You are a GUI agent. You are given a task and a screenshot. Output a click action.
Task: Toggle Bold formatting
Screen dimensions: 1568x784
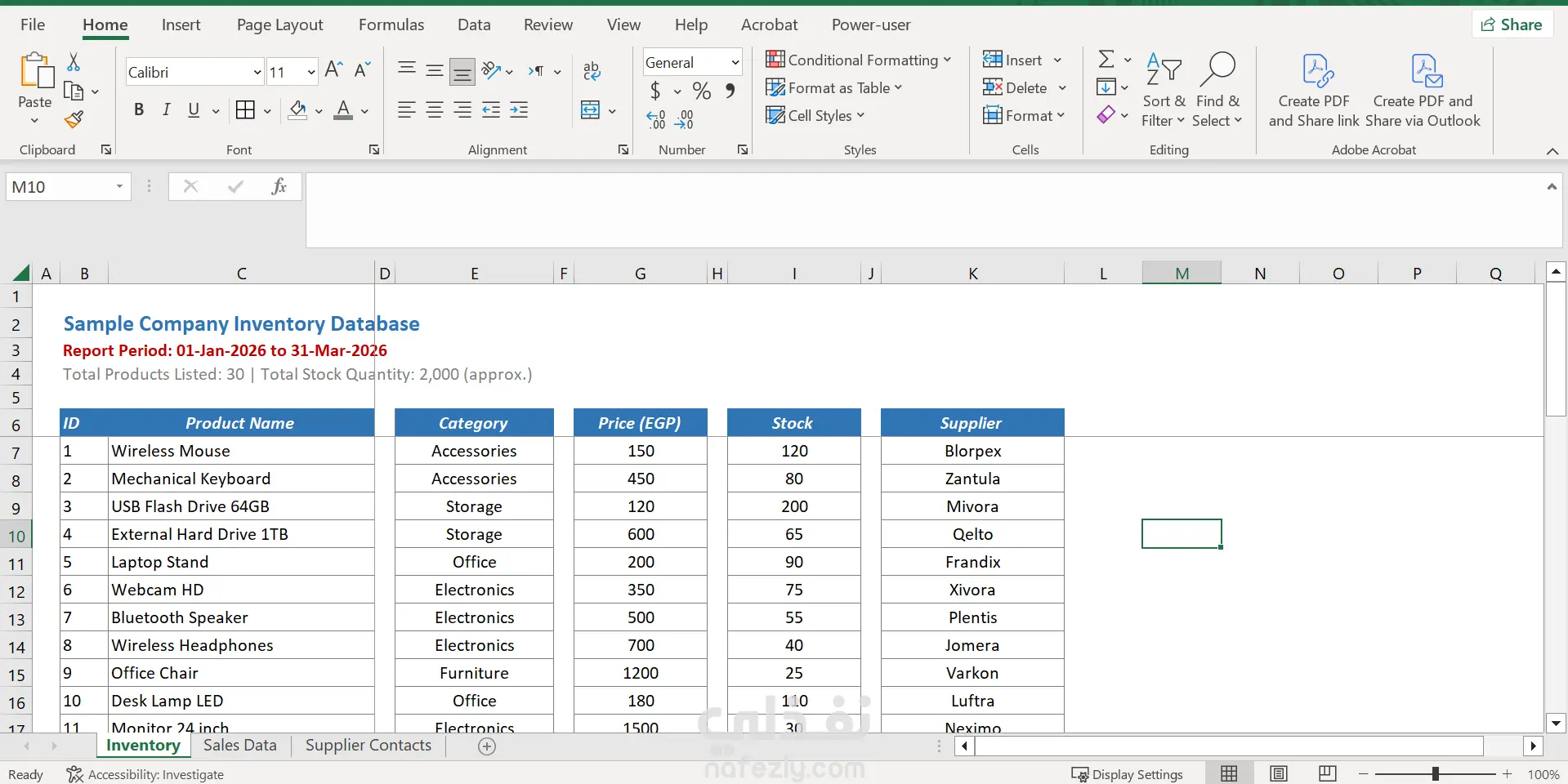pos(139,110)
